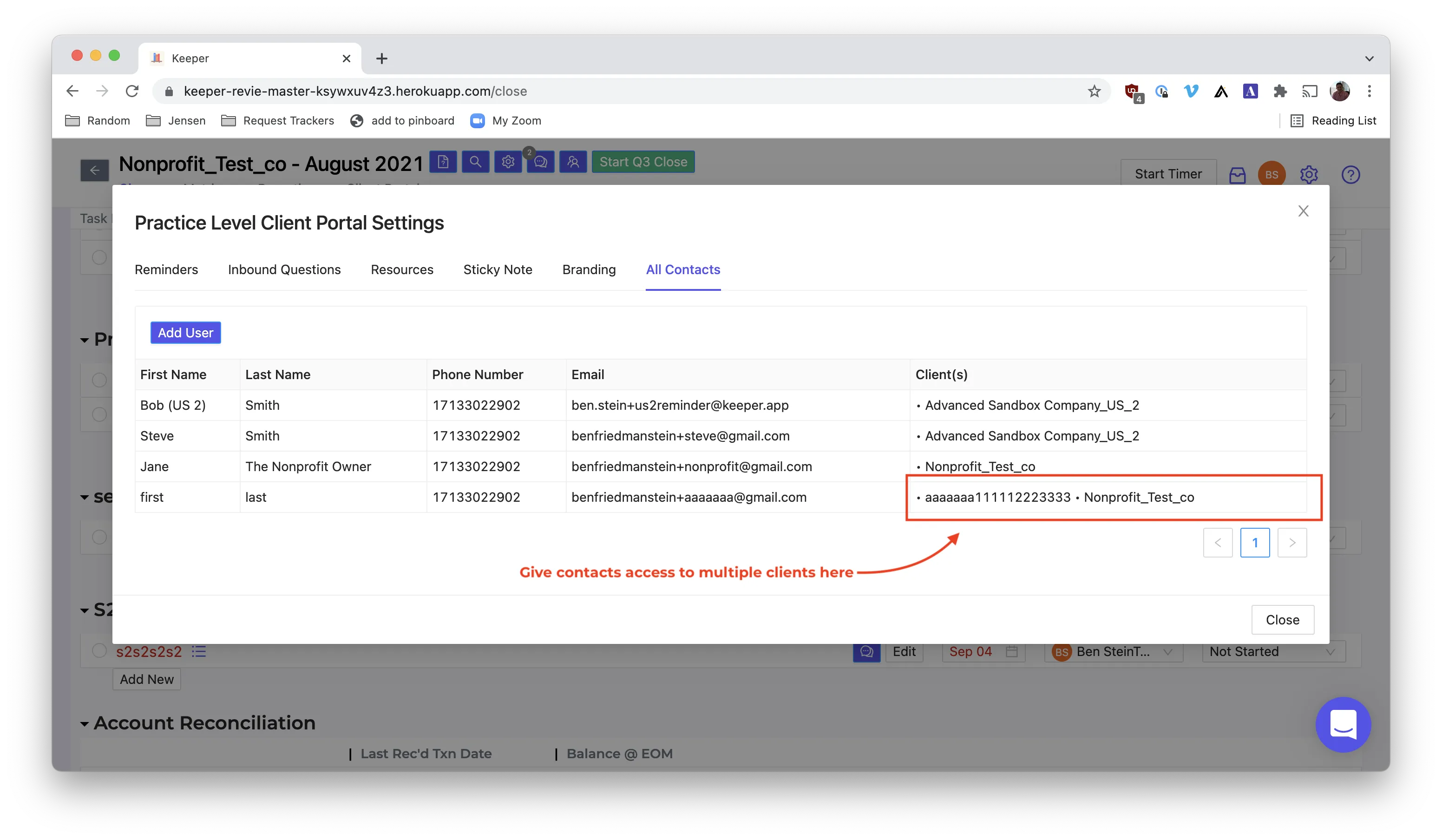
Task: Open the chat bubble icon with badge 2
Action: click(541, 163)
